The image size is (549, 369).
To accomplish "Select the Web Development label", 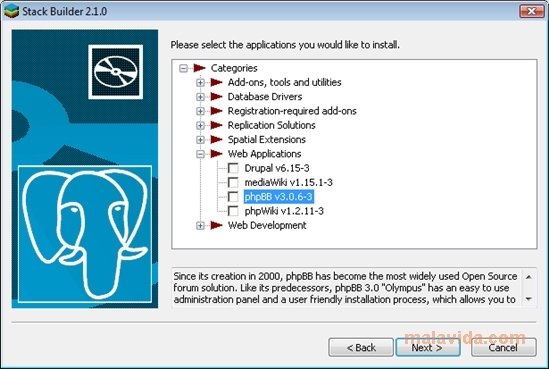I will tap(267, 225).
